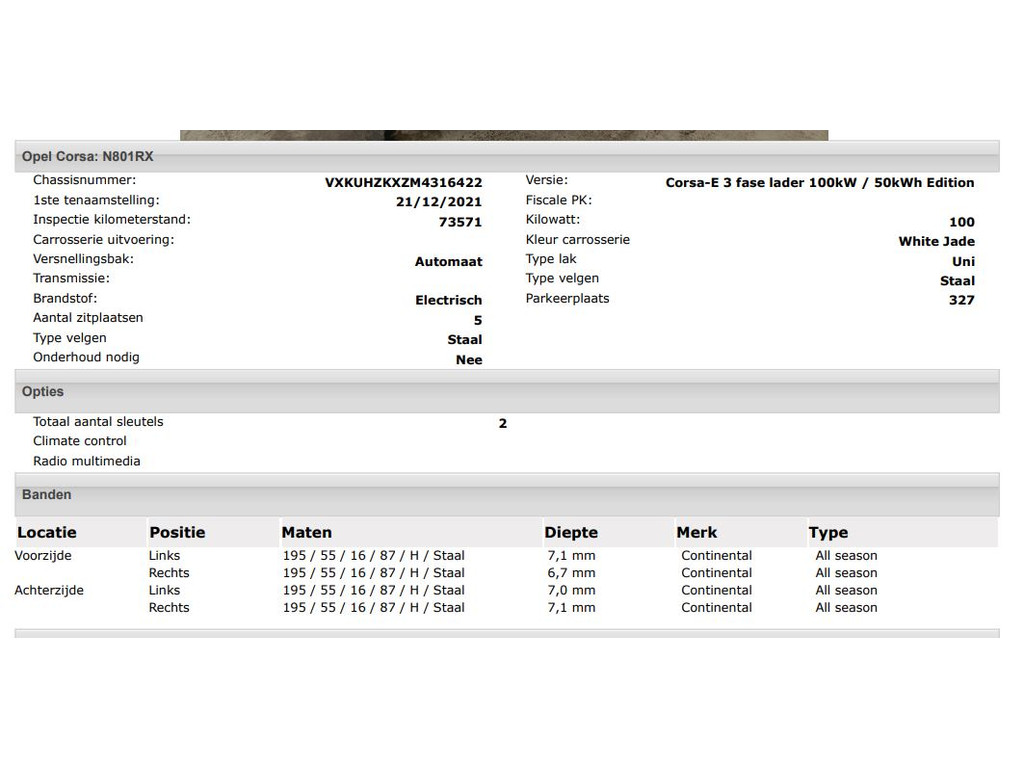Click the White Jade color value
The height and width of the screenshot is (768, 1024).
coord(936,242)
